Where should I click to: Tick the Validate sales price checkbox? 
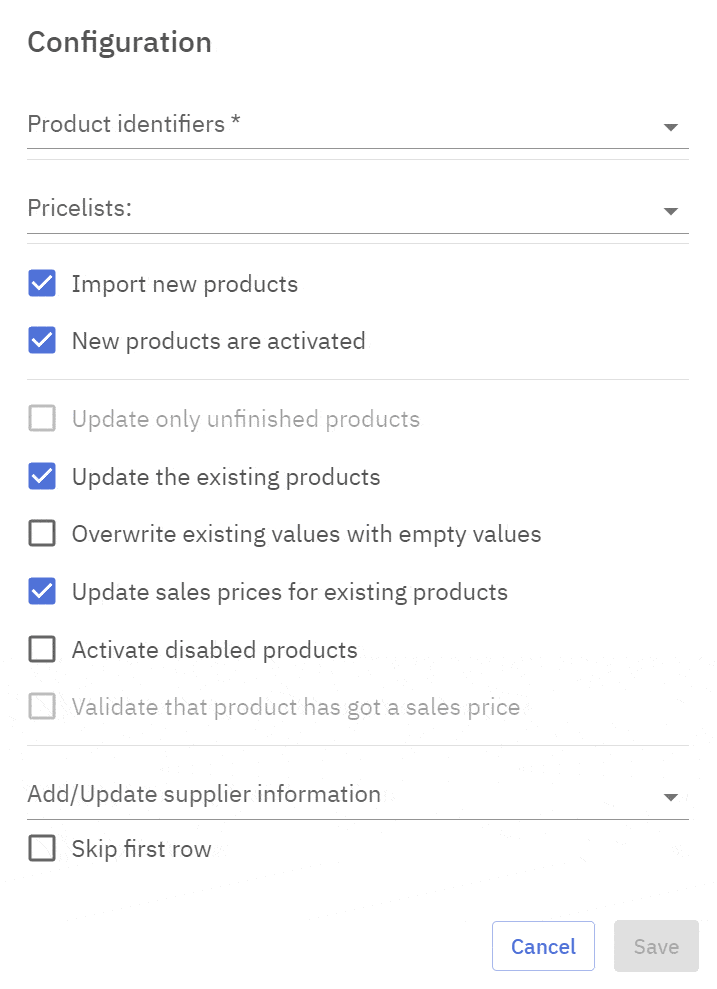[x=42, y=708]
